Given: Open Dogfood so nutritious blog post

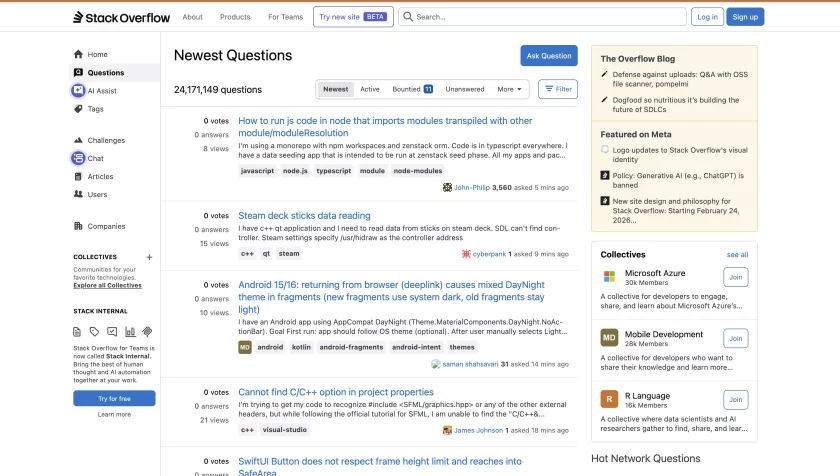Looking at the screenshot, I should (x=676, y=104).
